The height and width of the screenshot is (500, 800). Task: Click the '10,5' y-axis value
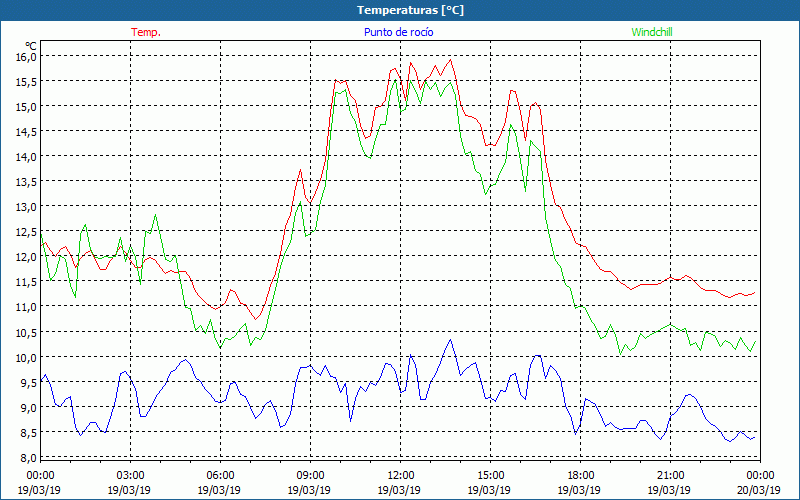pyautogui.click(x=26, y=332)
